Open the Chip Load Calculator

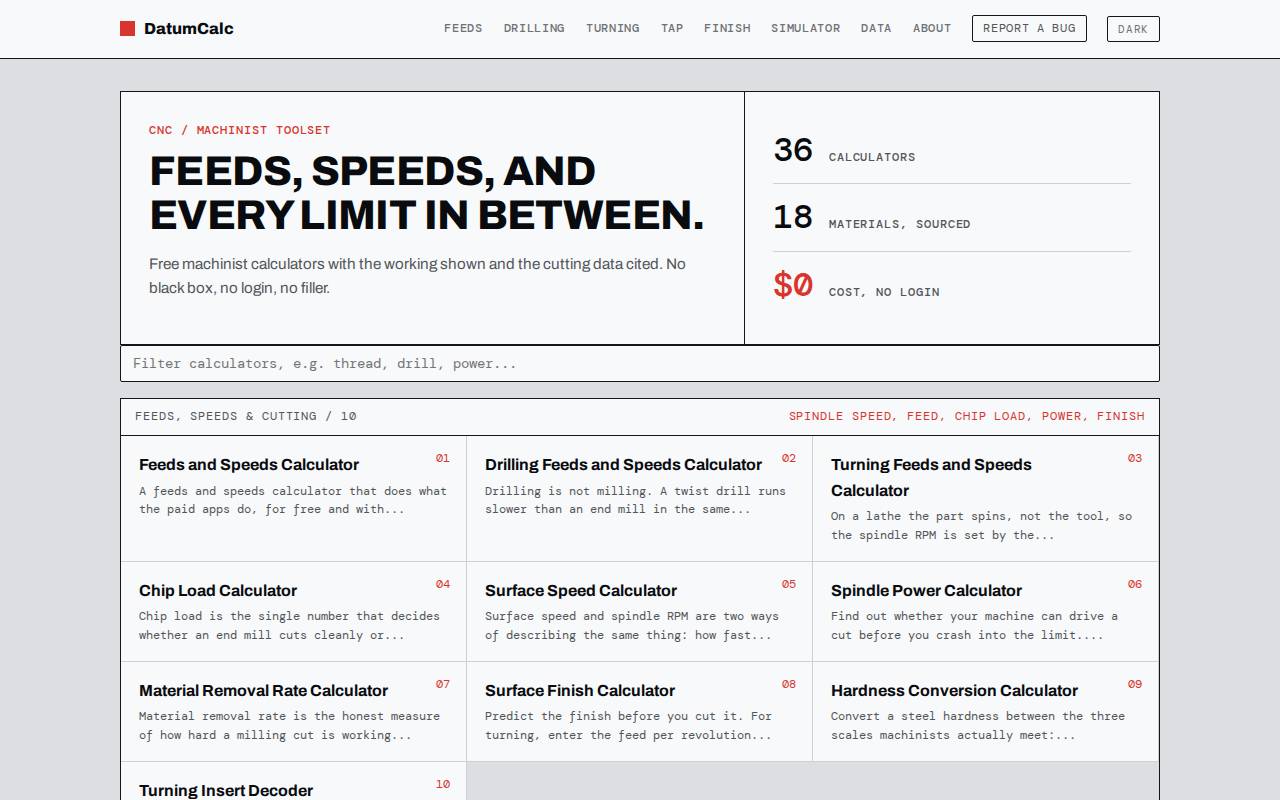tap(294, 612)
